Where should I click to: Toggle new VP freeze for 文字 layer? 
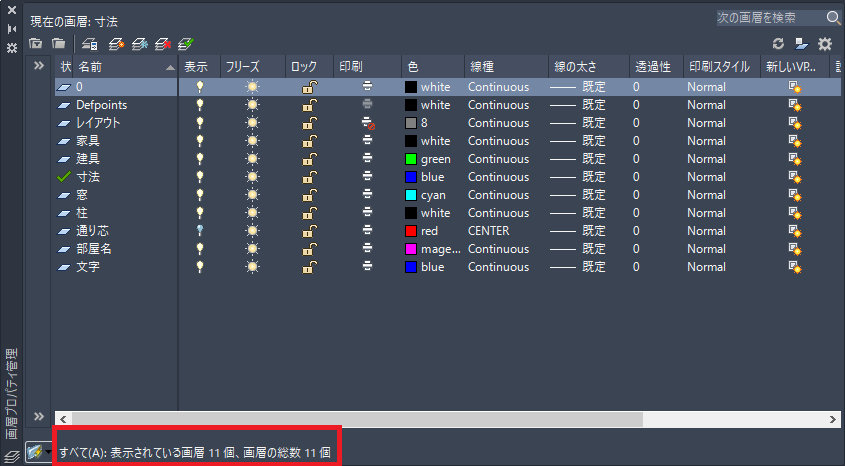point(794,267)
